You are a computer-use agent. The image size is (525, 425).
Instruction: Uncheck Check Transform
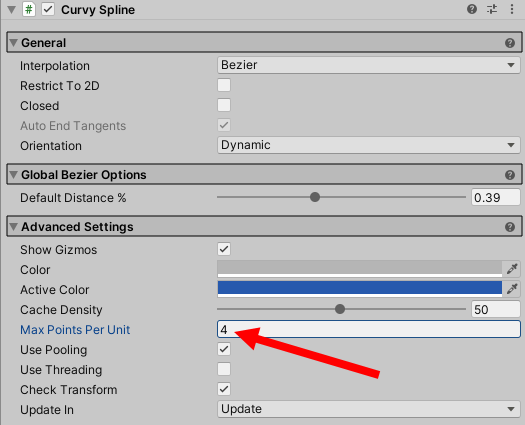[x=224, y=389]
